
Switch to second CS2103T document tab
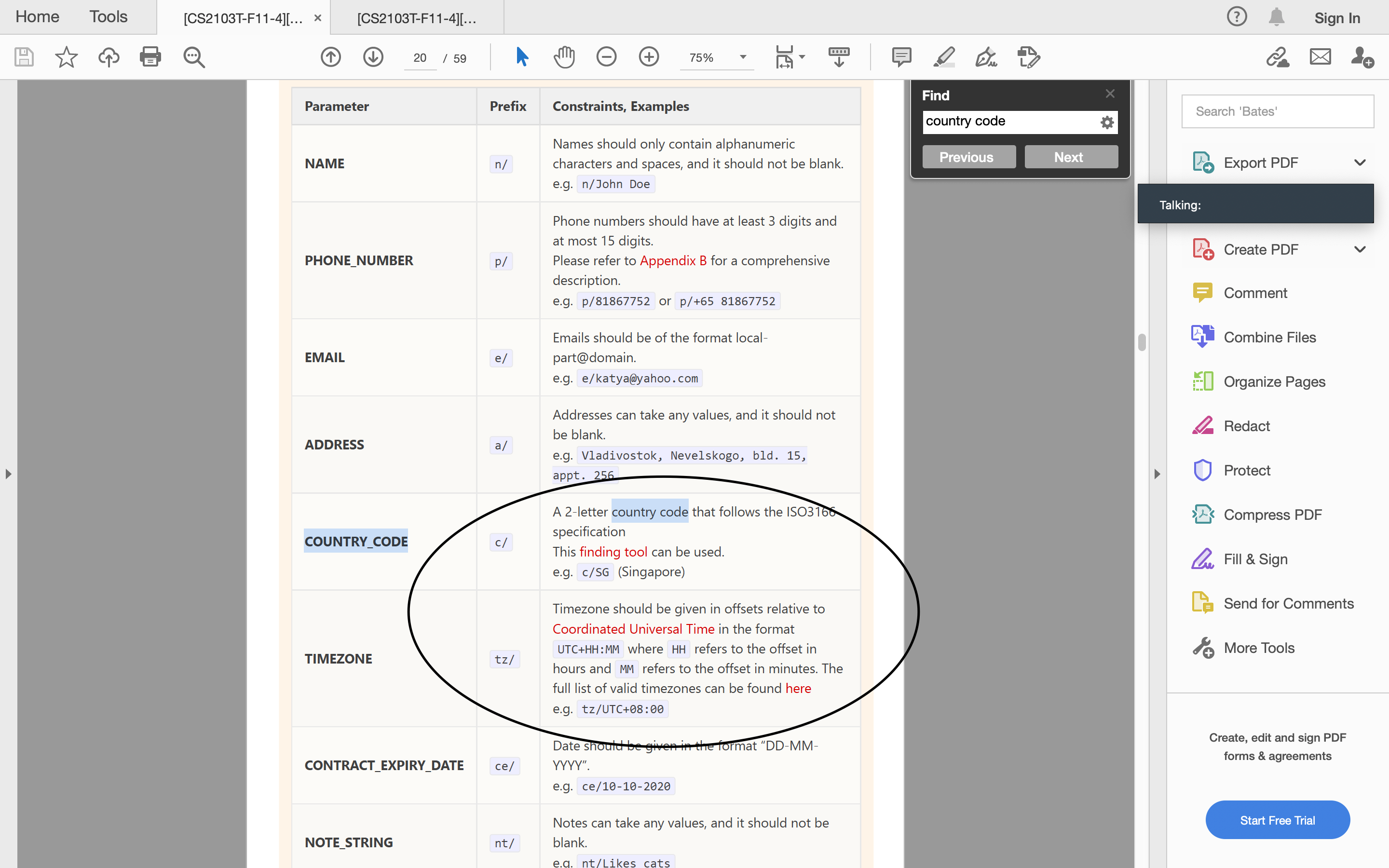[417, 18]
